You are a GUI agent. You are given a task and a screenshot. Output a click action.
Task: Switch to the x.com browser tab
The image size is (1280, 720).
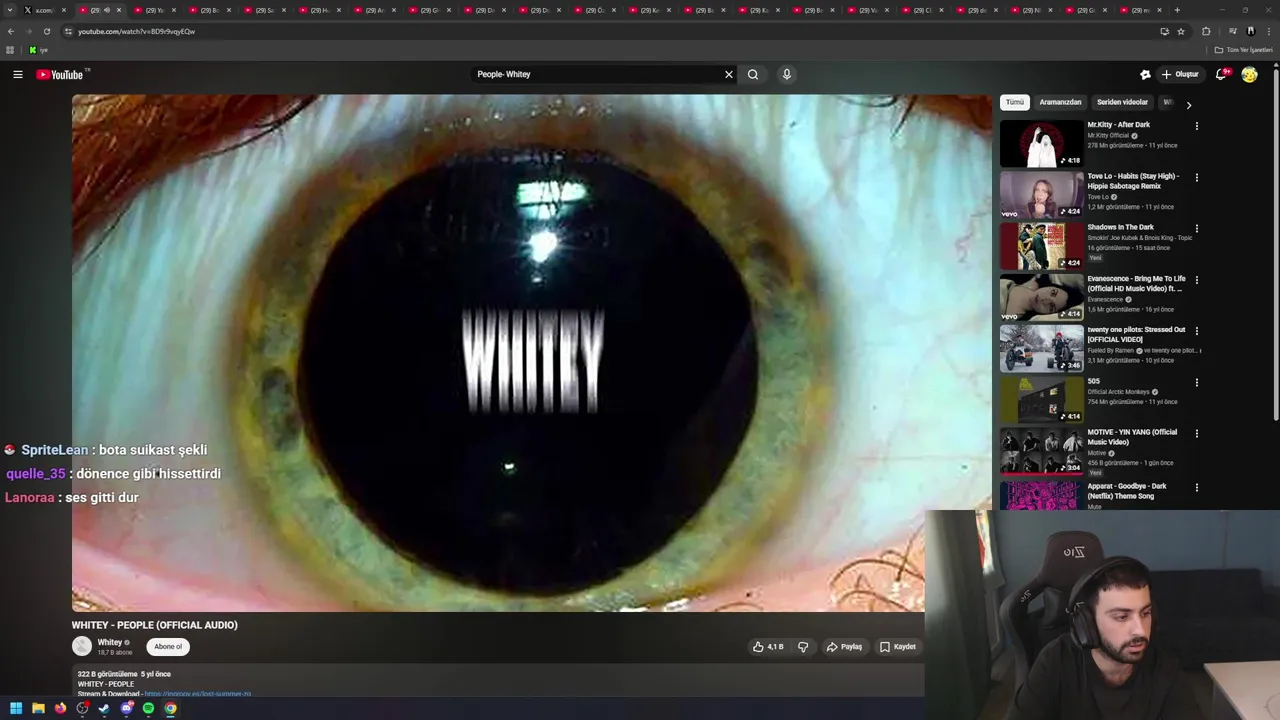(x=44, y=10)
